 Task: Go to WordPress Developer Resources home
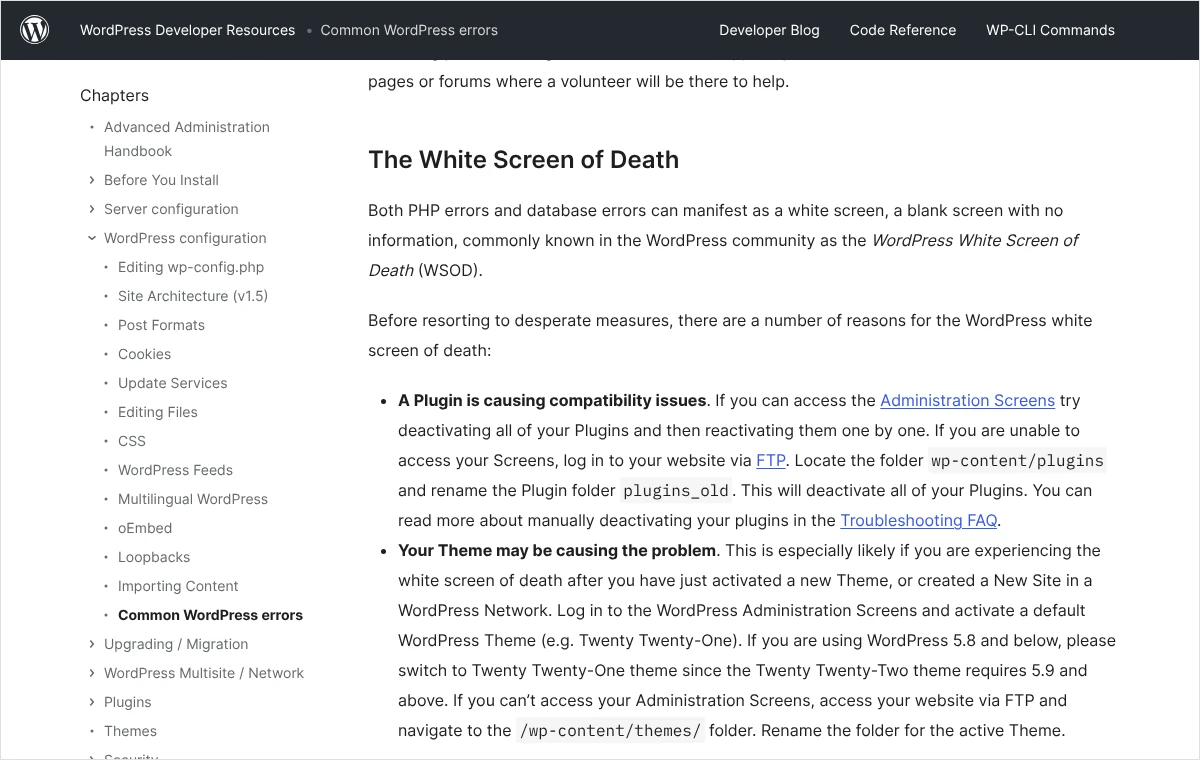pos(188,30)
